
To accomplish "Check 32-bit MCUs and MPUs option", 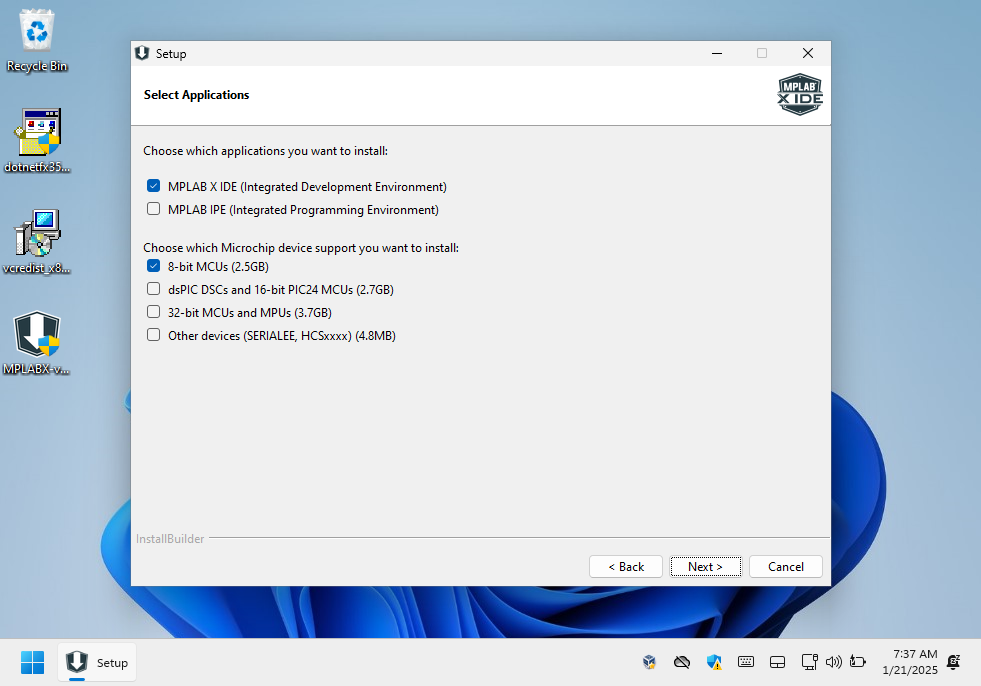I will pos(153,312).
